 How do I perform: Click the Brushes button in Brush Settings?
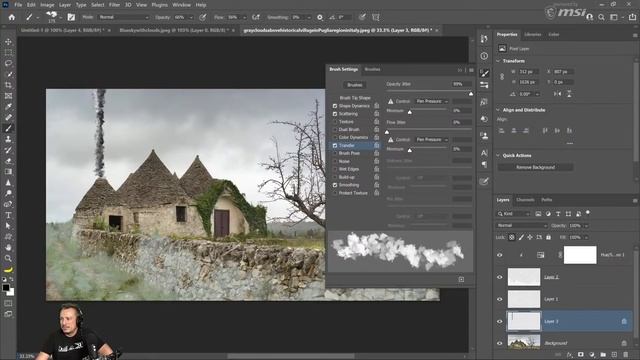[x=355, y=85]
